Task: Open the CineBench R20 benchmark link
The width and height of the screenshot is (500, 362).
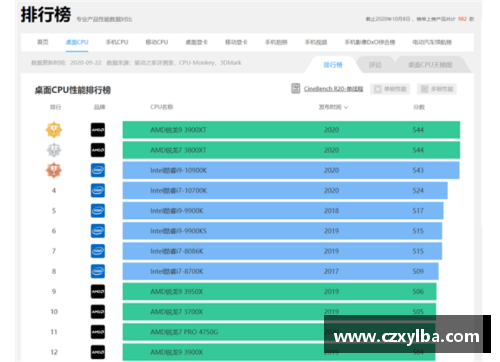Action: [333, 89]
